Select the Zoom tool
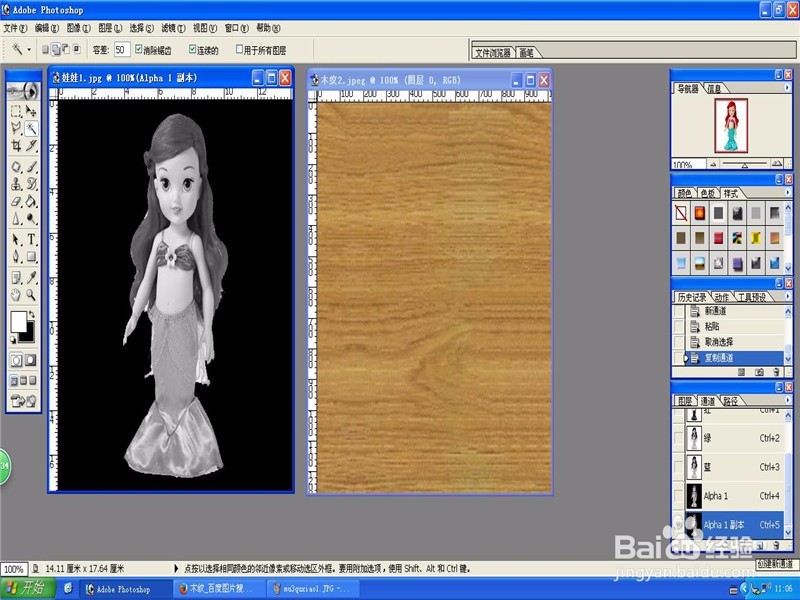 31,294
